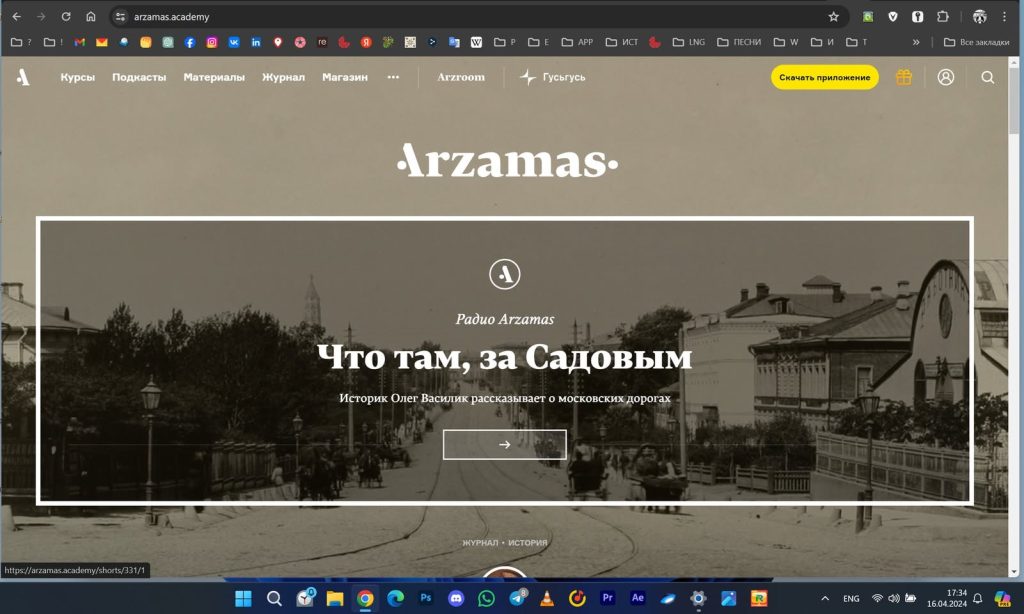Open File Explorer from taskbar
1024x614 pixels.
coord(335,598)
